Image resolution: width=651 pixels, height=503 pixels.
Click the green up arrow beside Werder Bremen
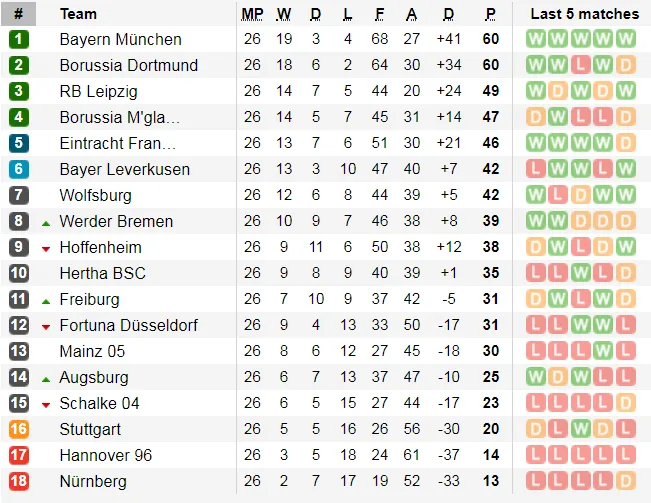tap(46, 224)
